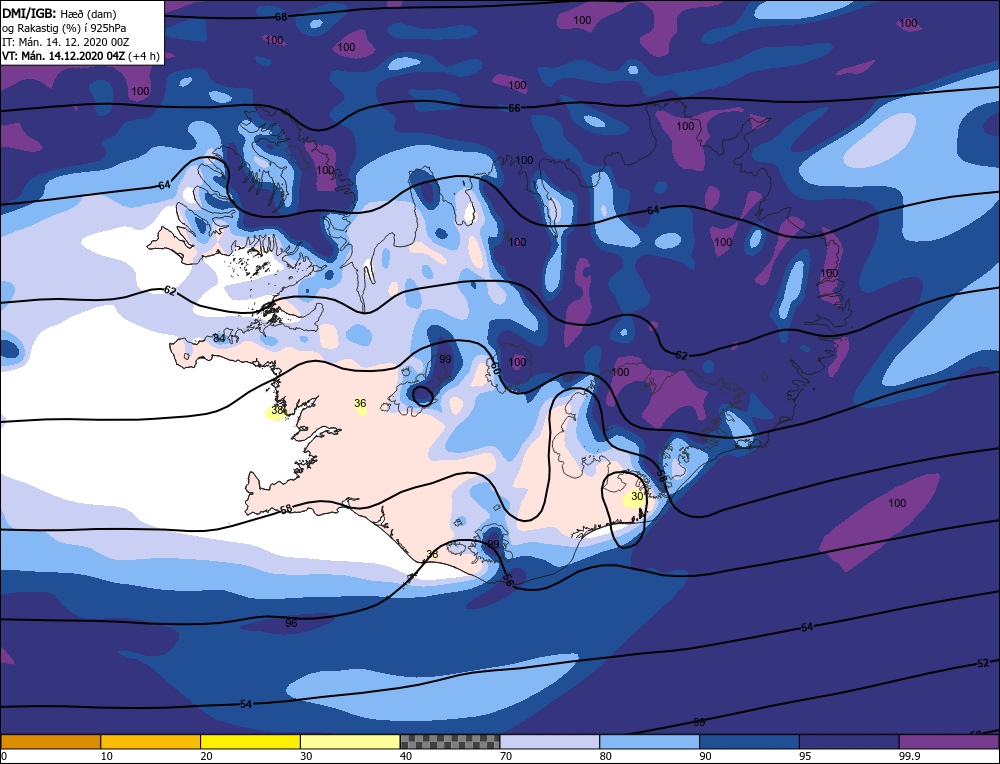
Task: Click the '70' legend tick label
Action: [506, 757]
